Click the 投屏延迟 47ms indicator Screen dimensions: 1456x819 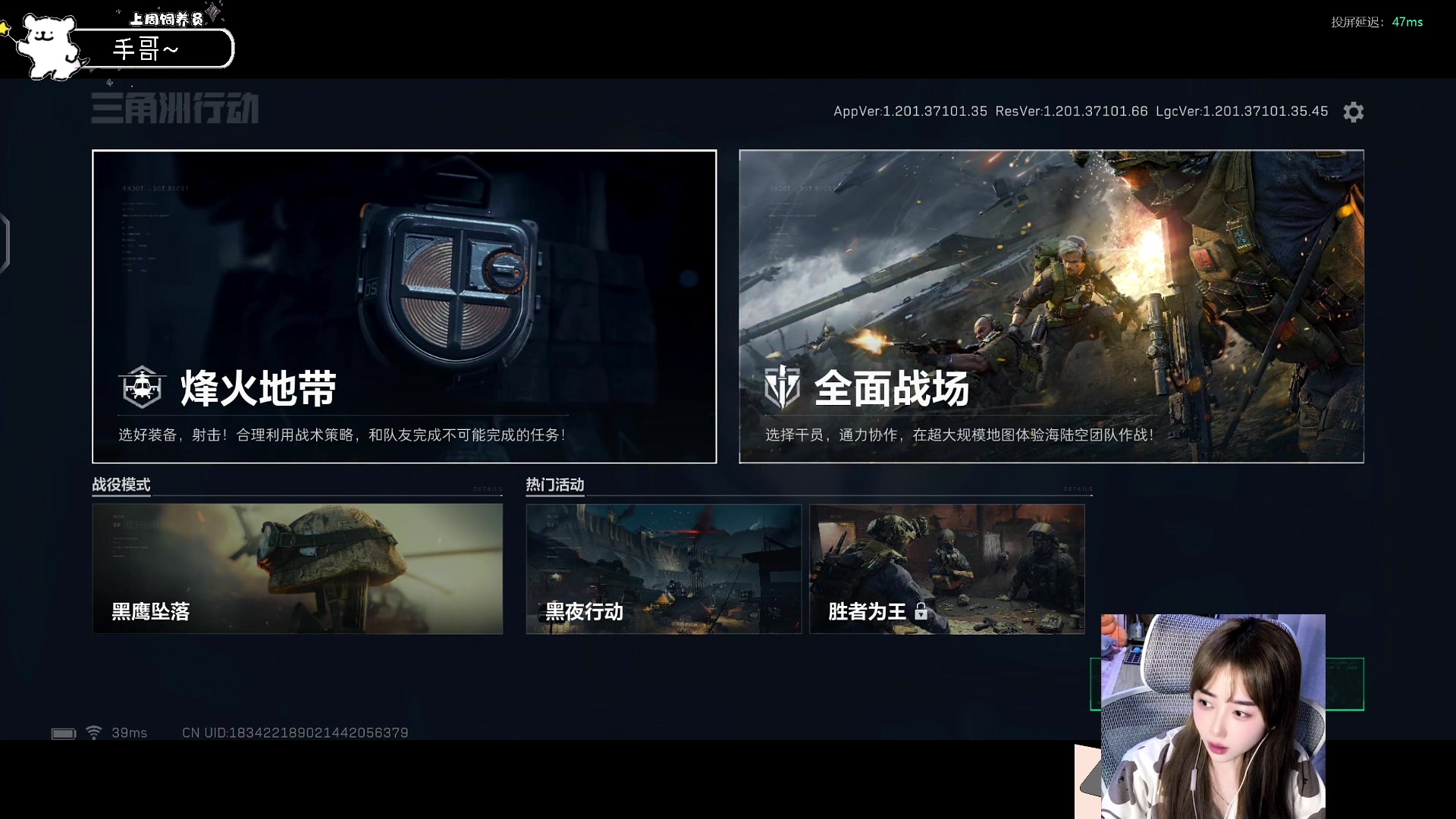tap(1377, 22)
